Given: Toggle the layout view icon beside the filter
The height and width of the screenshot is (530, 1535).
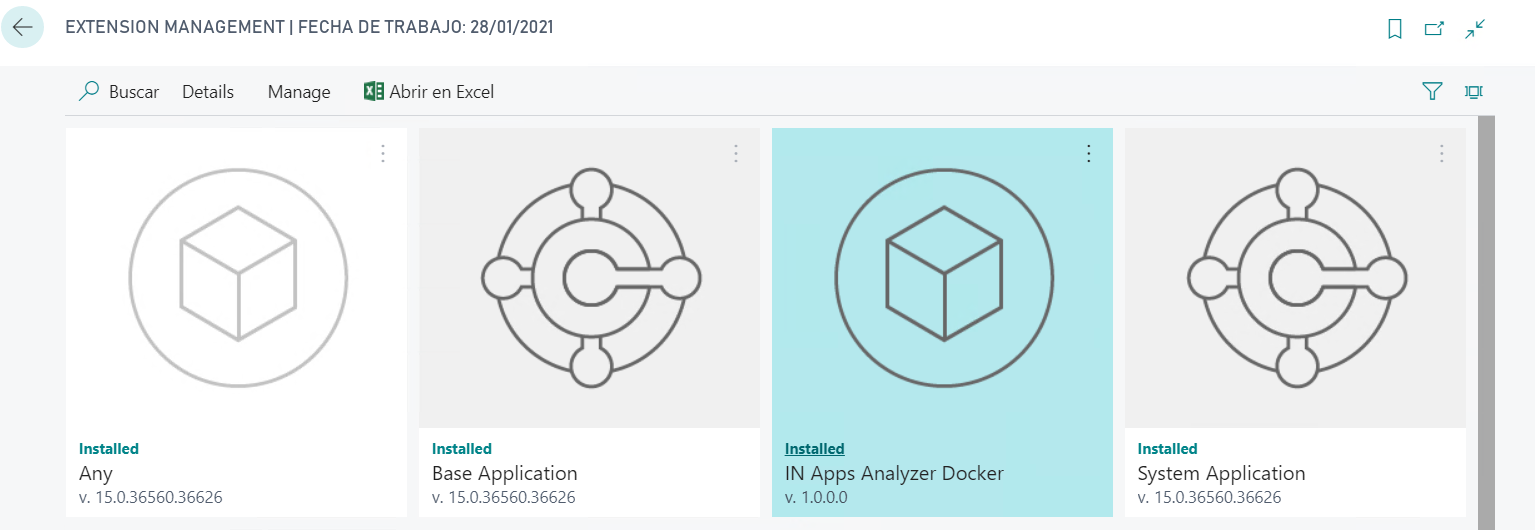Looking at the screenshot, I should [1473, 91].
